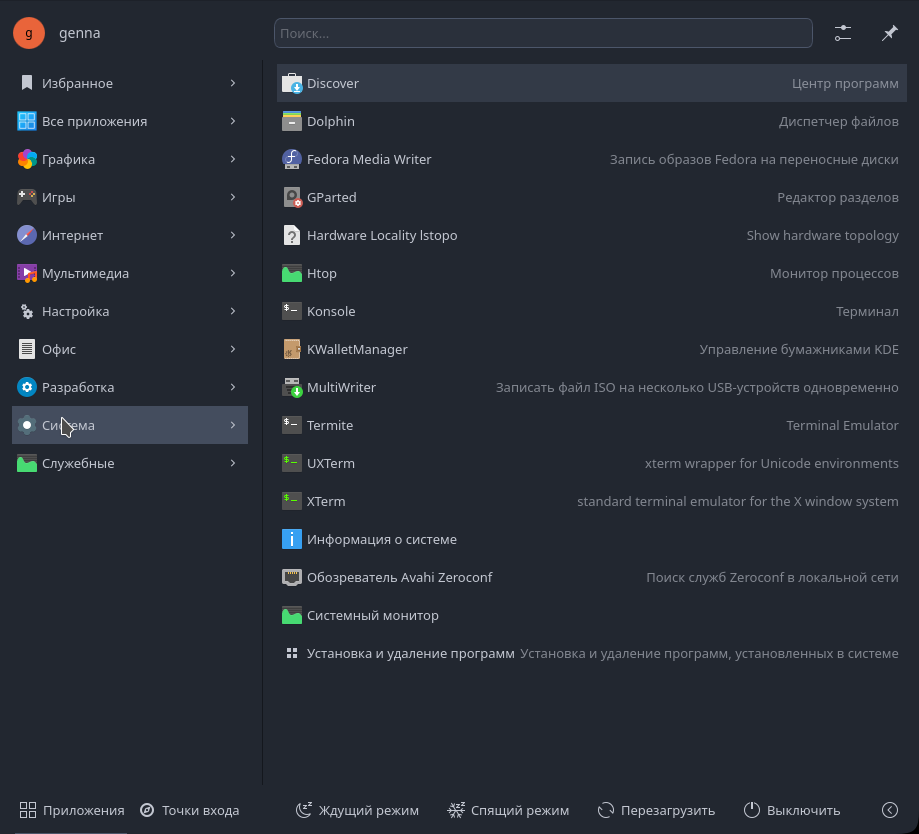
Task: Open KWalletManager wallet icon
Action: (291, 349)
